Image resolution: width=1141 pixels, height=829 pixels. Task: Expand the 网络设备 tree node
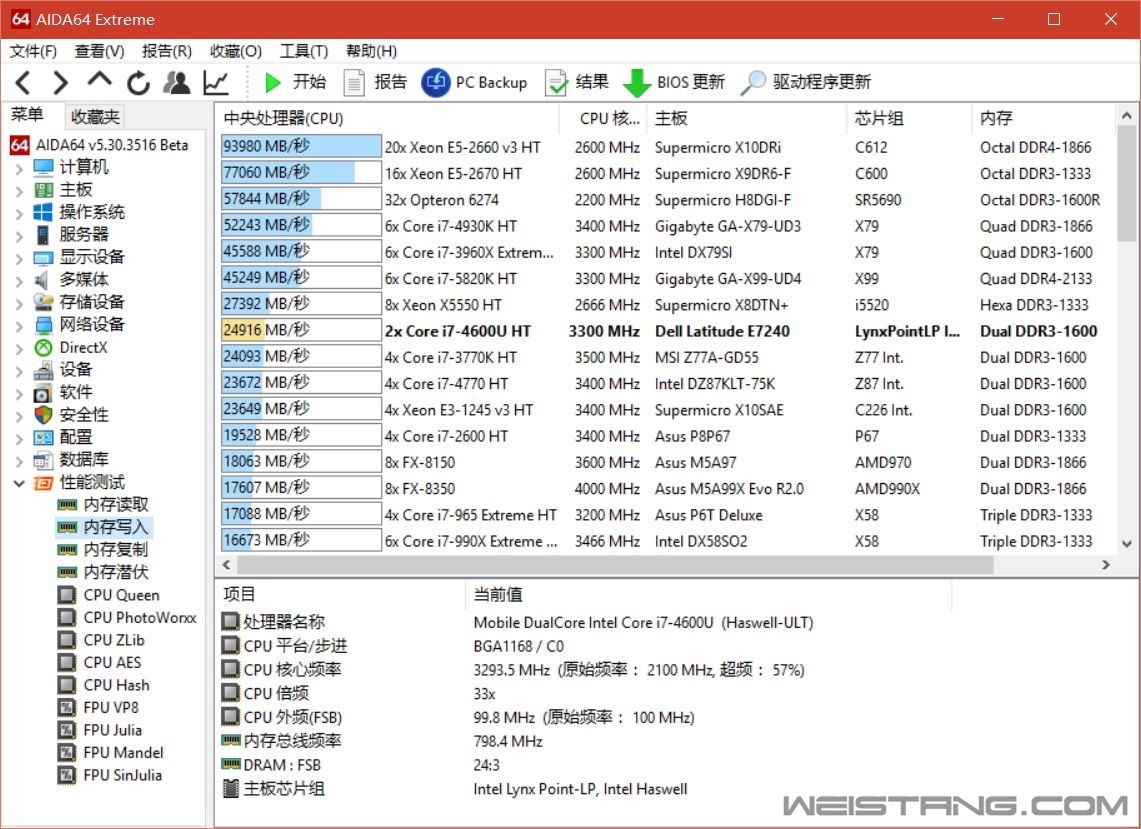point(20,326)
